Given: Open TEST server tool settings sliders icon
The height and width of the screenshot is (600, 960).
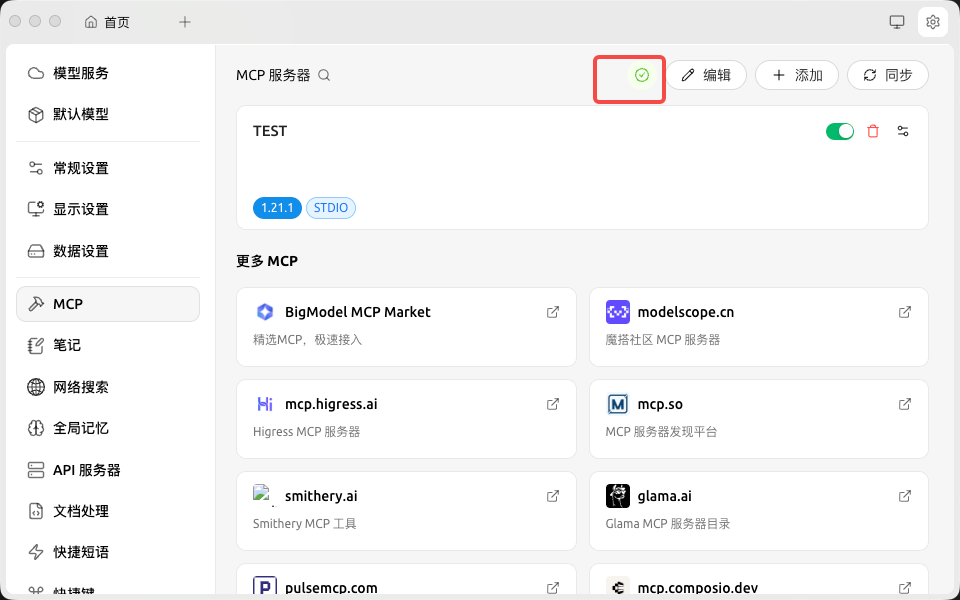Looking at the screenshot, I should [903, 131].
